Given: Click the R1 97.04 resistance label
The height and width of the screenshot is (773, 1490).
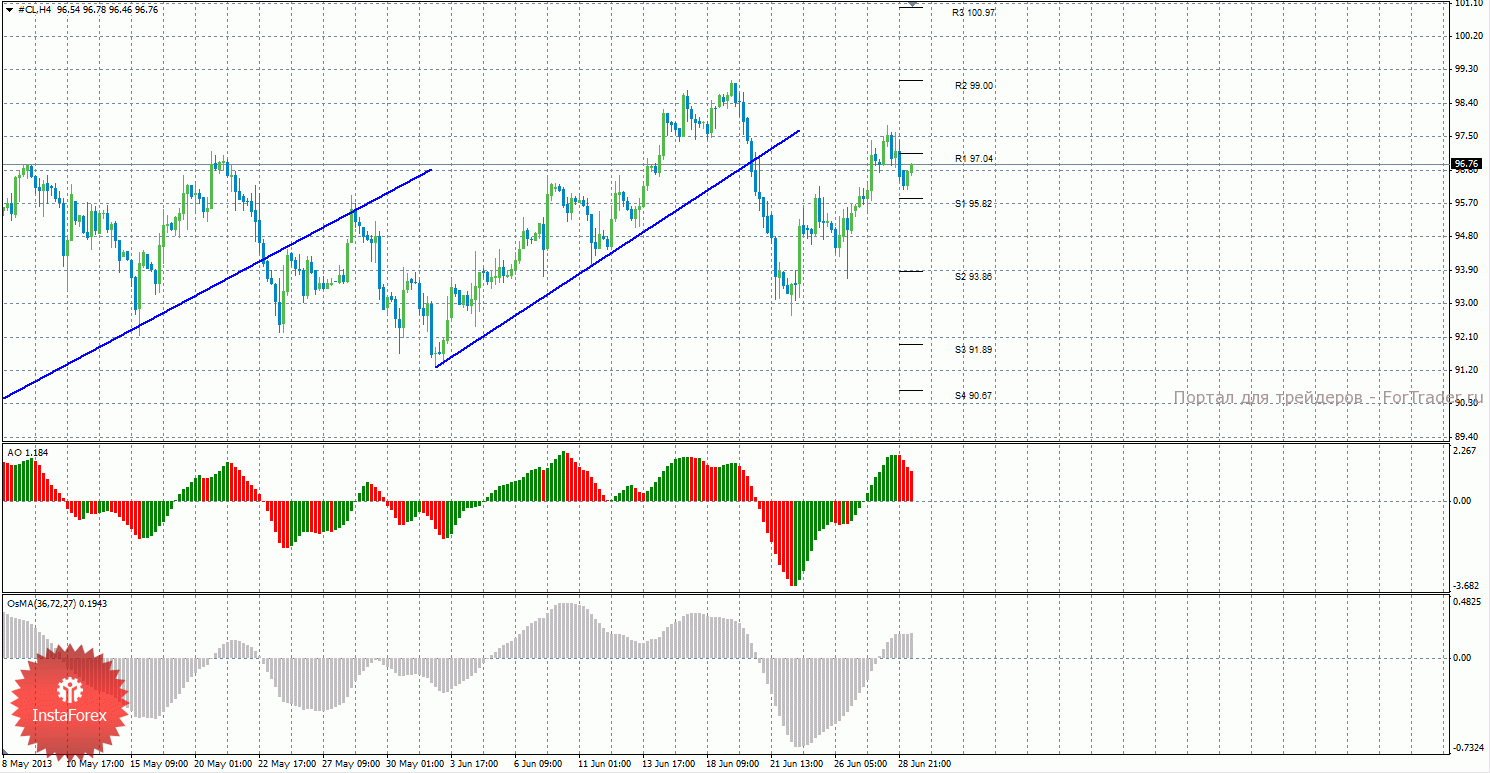Looking at the screenshot, I should click(974, 158).
